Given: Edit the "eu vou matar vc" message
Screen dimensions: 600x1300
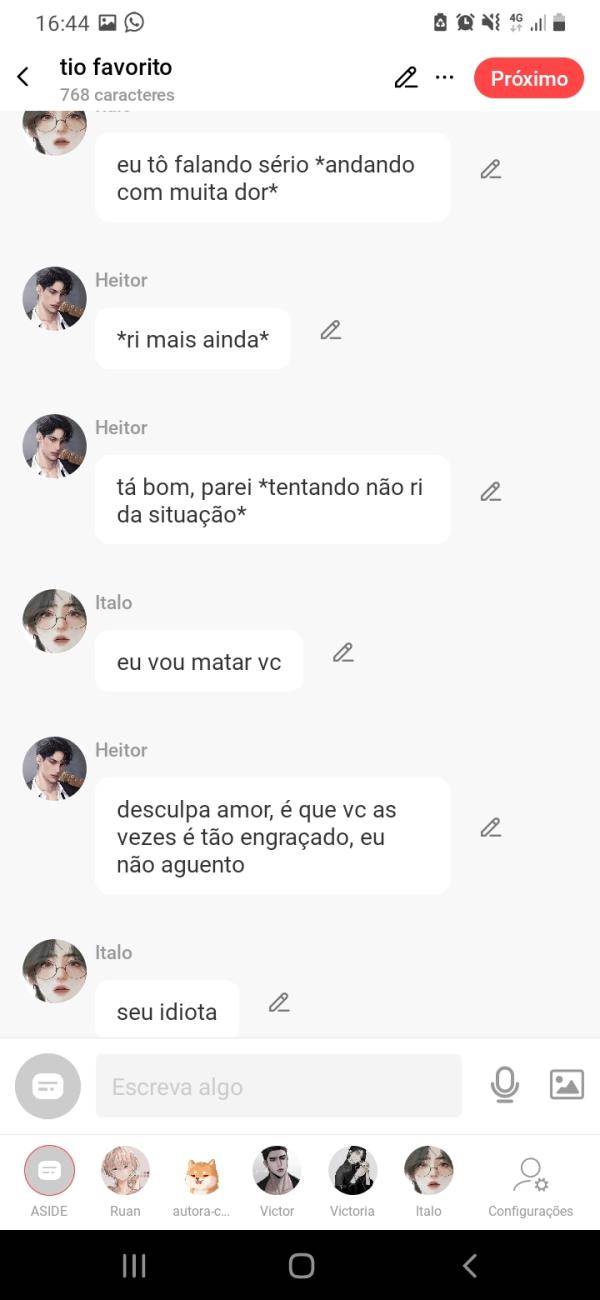Looking at the screenshot, I should 343,653.
